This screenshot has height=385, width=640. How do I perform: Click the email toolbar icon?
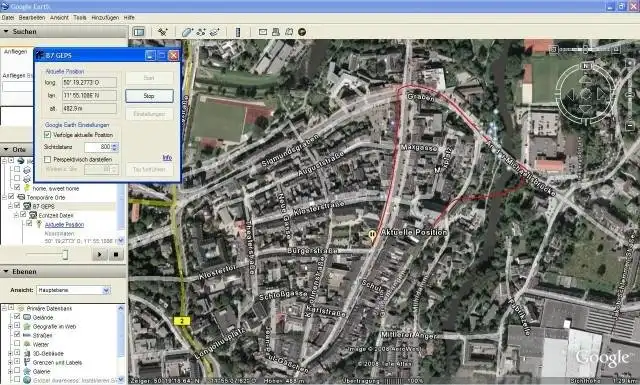pos(263,32)
